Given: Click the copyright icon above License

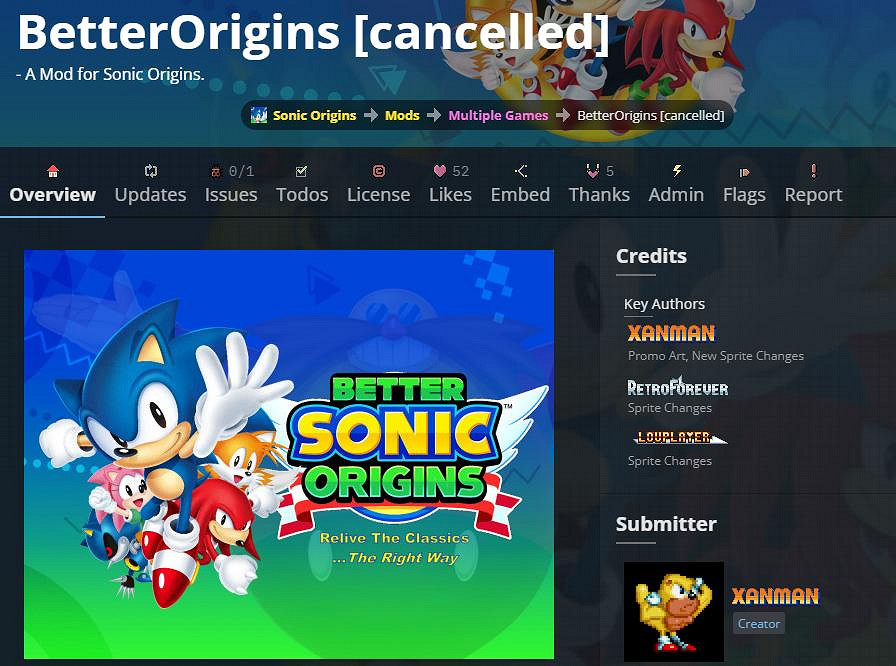Looking at the screenshot, I should (x=378, y=171).
